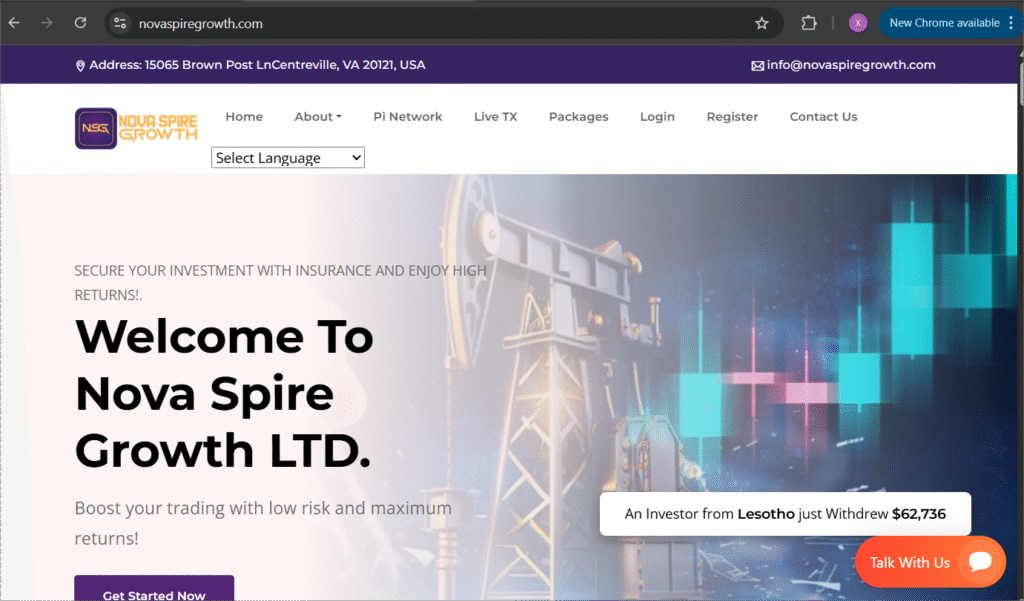Open the Register link
The width and height of the screenshot is (1024, 601).
click(732, 116)
